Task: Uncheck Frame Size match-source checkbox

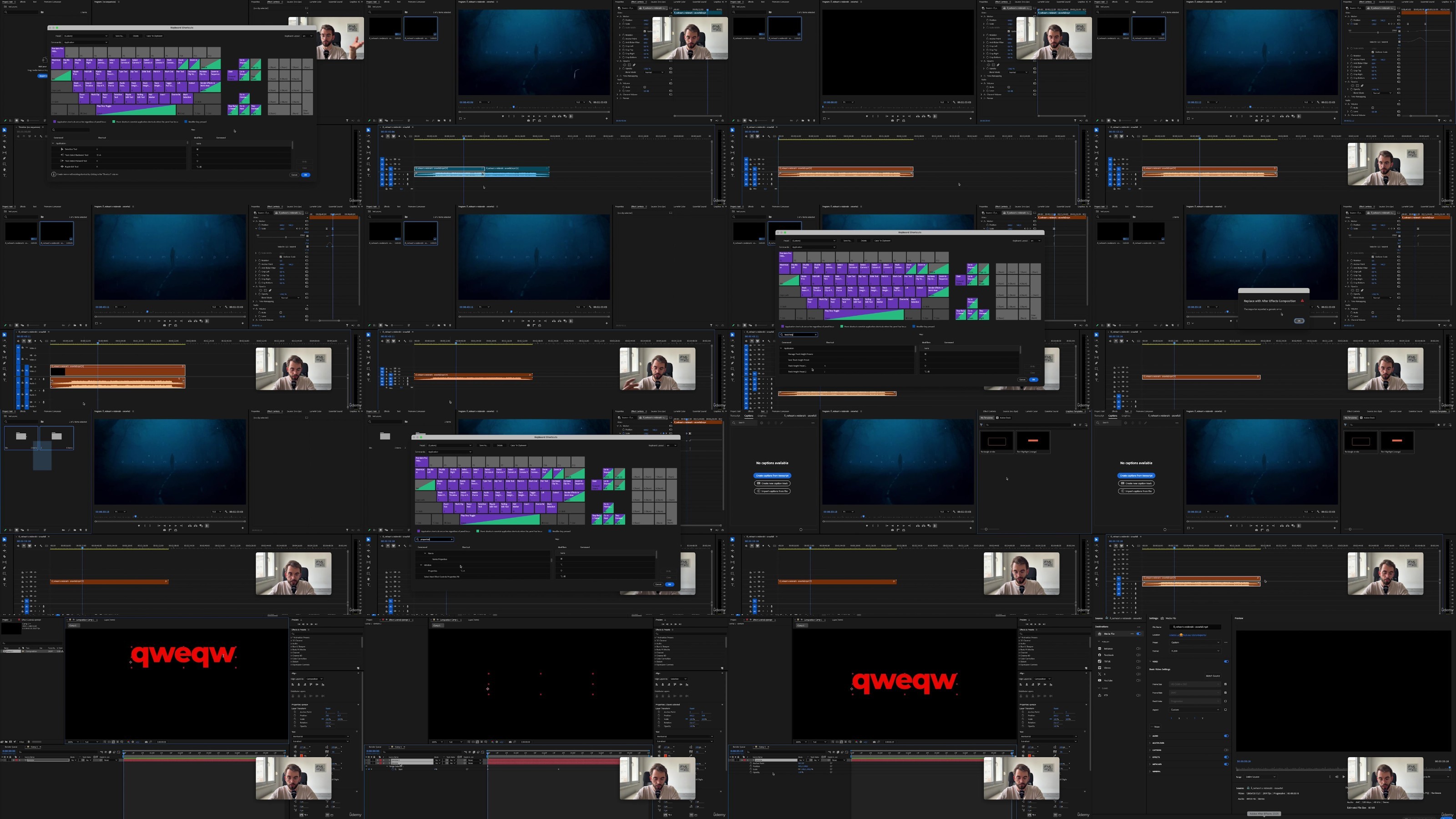Action: tap(1225, 684)
